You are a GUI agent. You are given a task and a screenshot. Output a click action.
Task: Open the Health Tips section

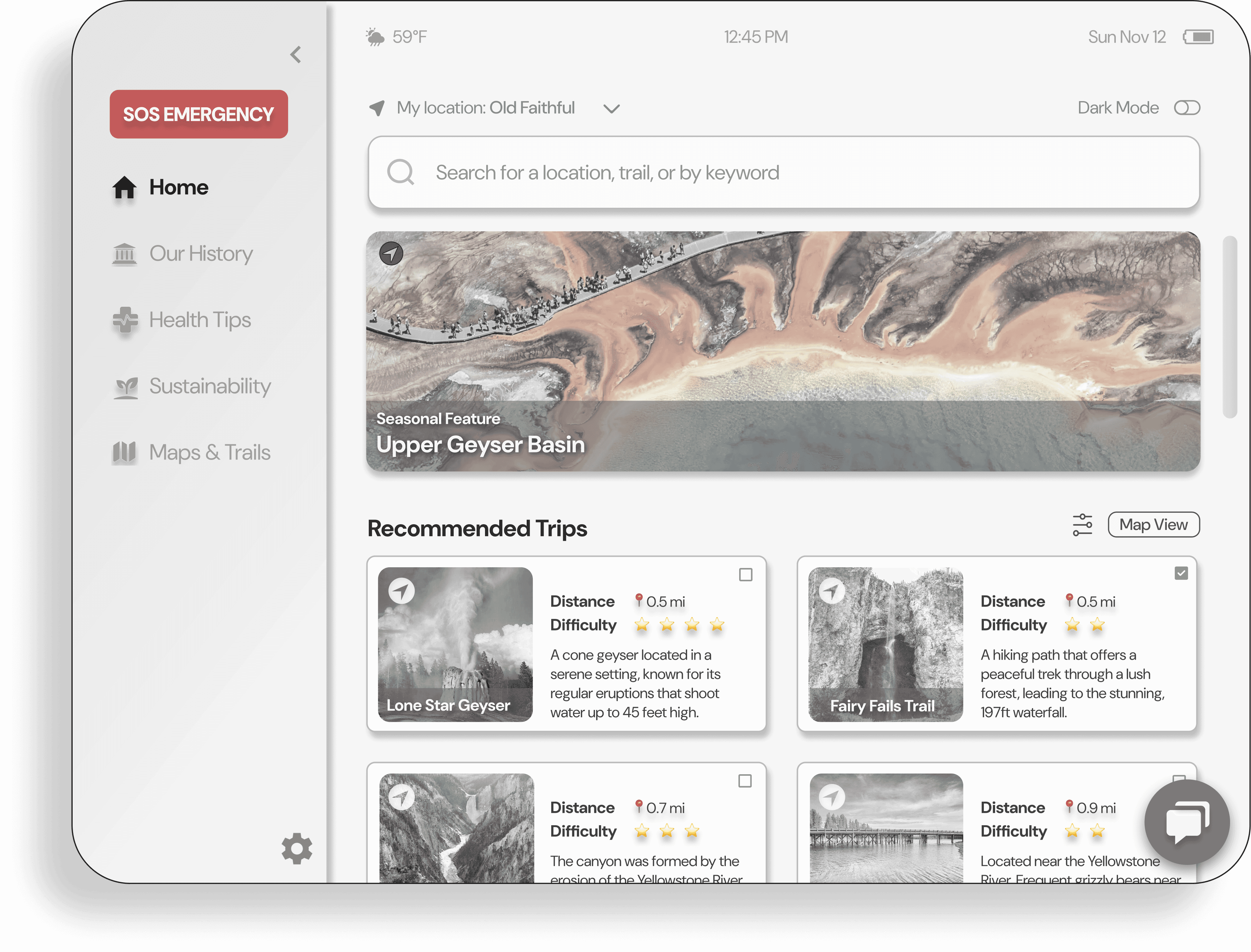[200, 320]
